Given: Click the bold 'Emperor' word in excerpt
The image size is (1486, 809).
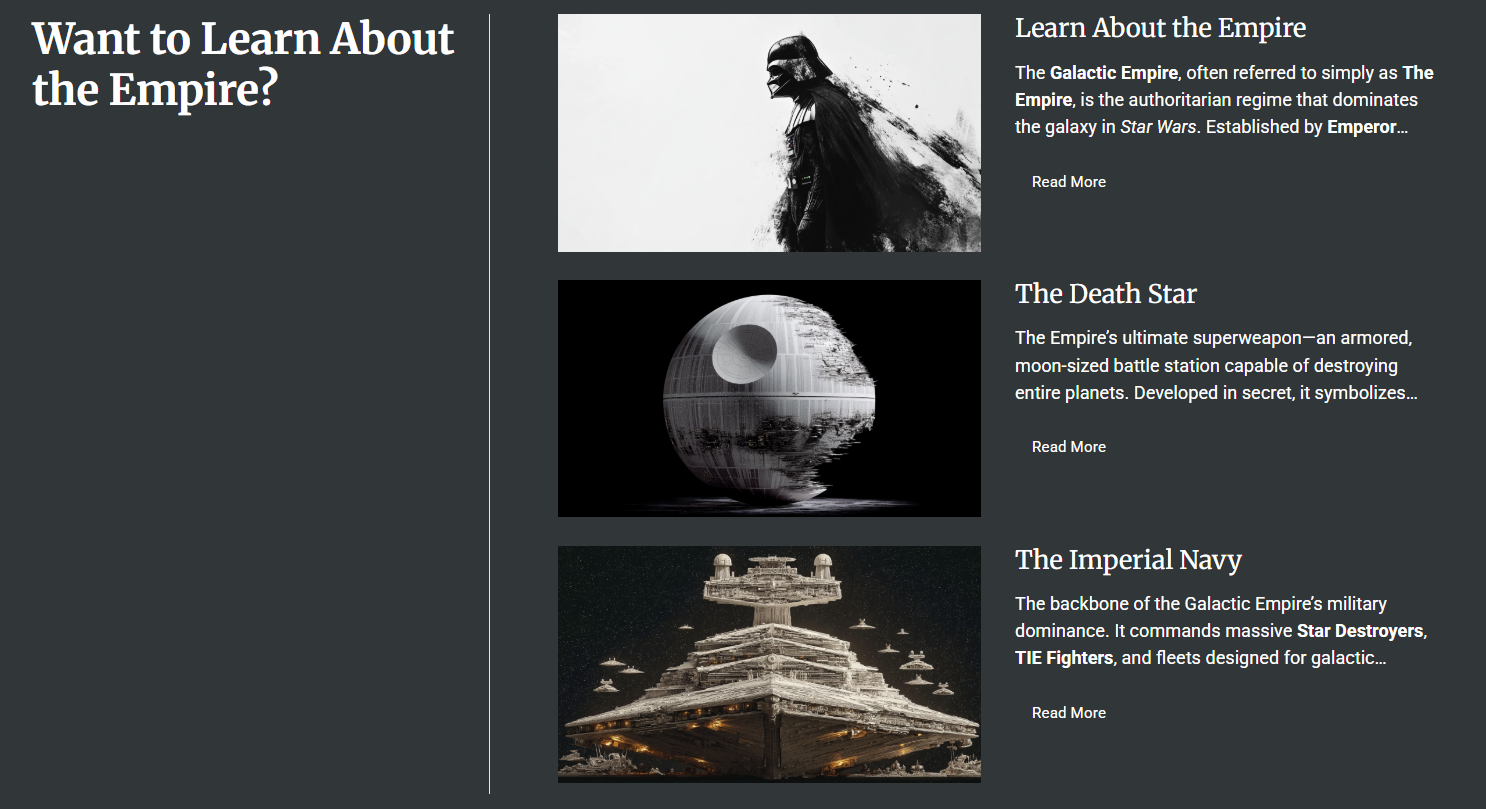Looking at the screenshot, I should coord(1361,127).
